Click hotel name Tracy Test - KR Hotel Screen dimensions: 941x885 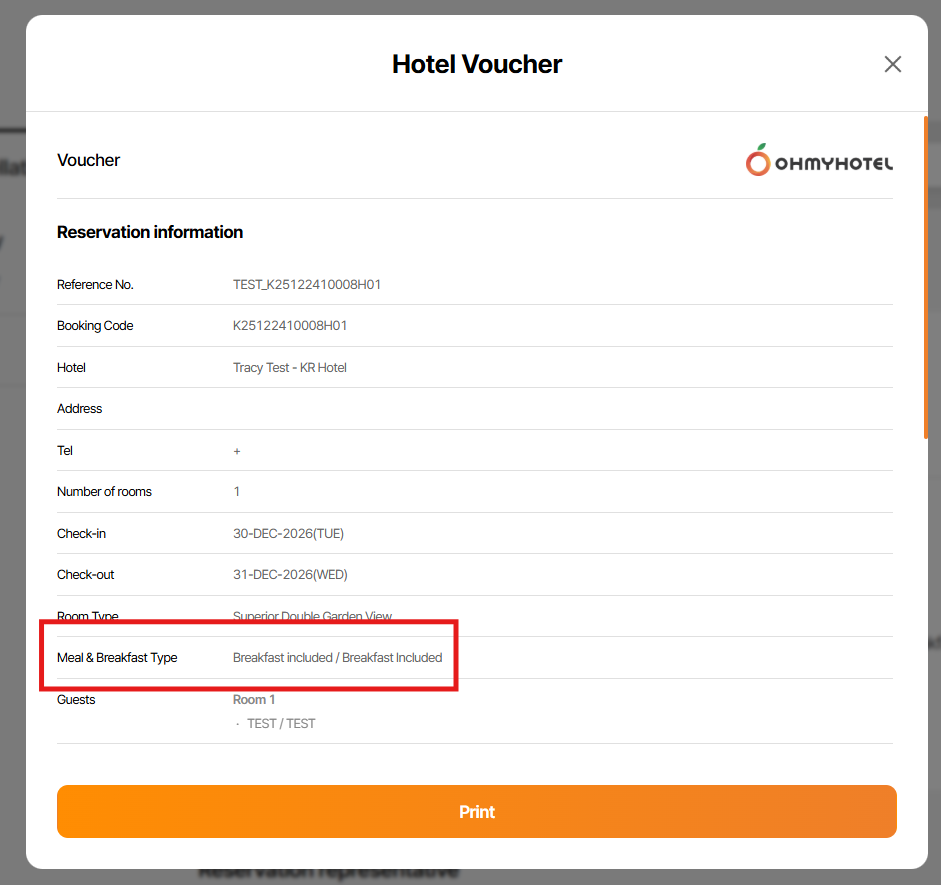coord(290,368)
